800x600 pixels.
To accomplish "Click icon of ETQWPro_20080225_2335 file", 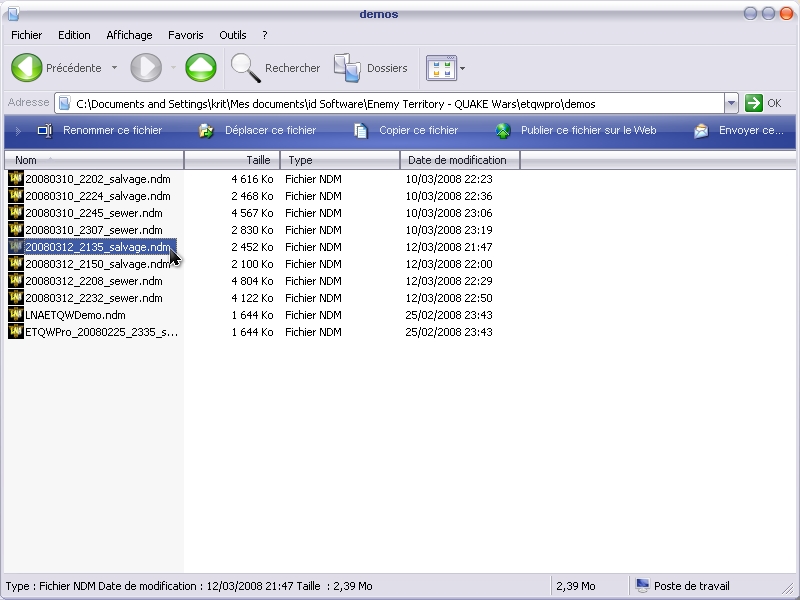I will [16, 332].
